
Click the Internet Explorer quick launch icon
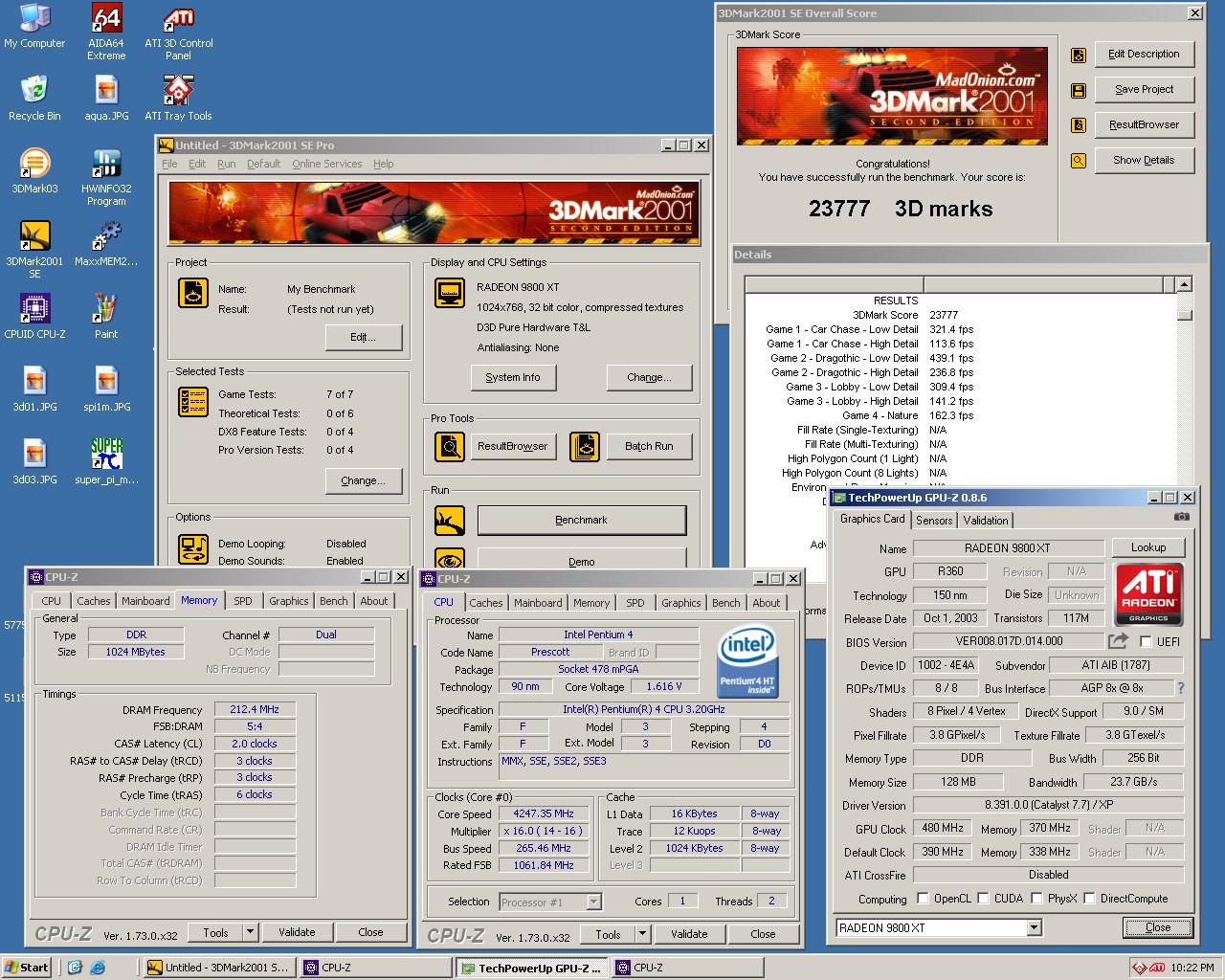pos(97,968)
